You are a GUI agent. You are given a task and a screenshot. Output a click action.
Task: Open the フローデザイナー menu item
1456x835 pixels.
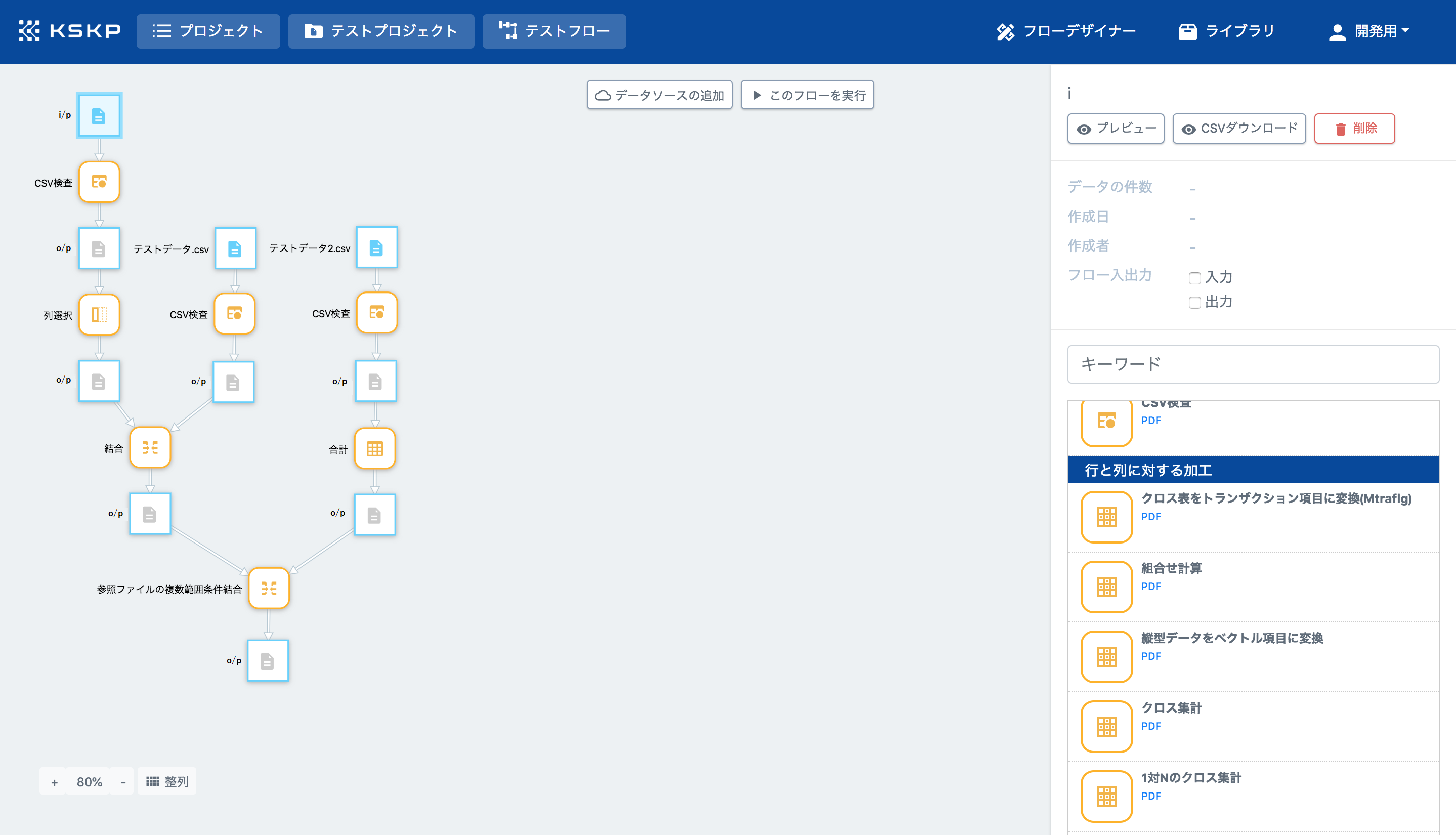pyautogui.click(x=1065, y=31)
